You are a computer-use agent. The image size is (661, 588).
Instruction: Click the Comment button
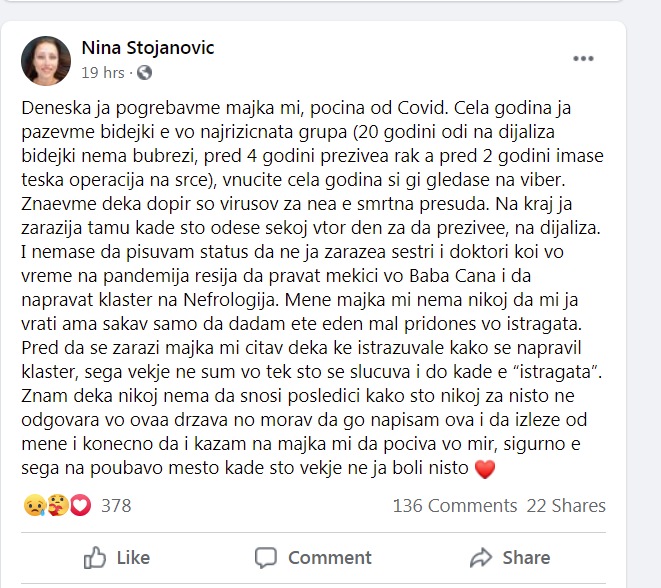pos(313,558)
